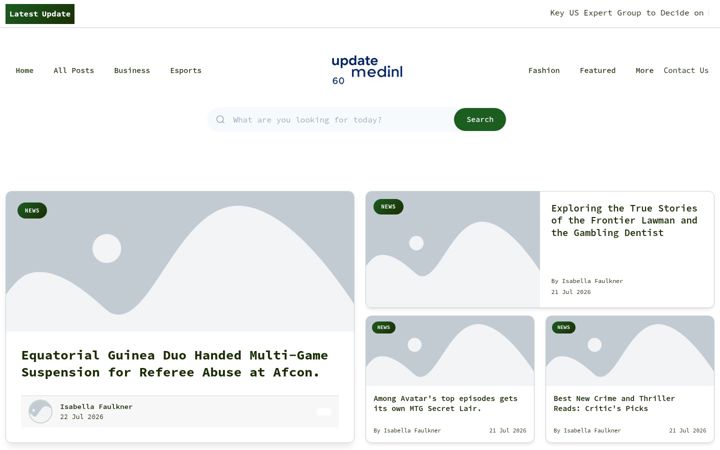Click NEWS tag on Frontier Lawman article
The image size is (720, 450).
[388, 207]
